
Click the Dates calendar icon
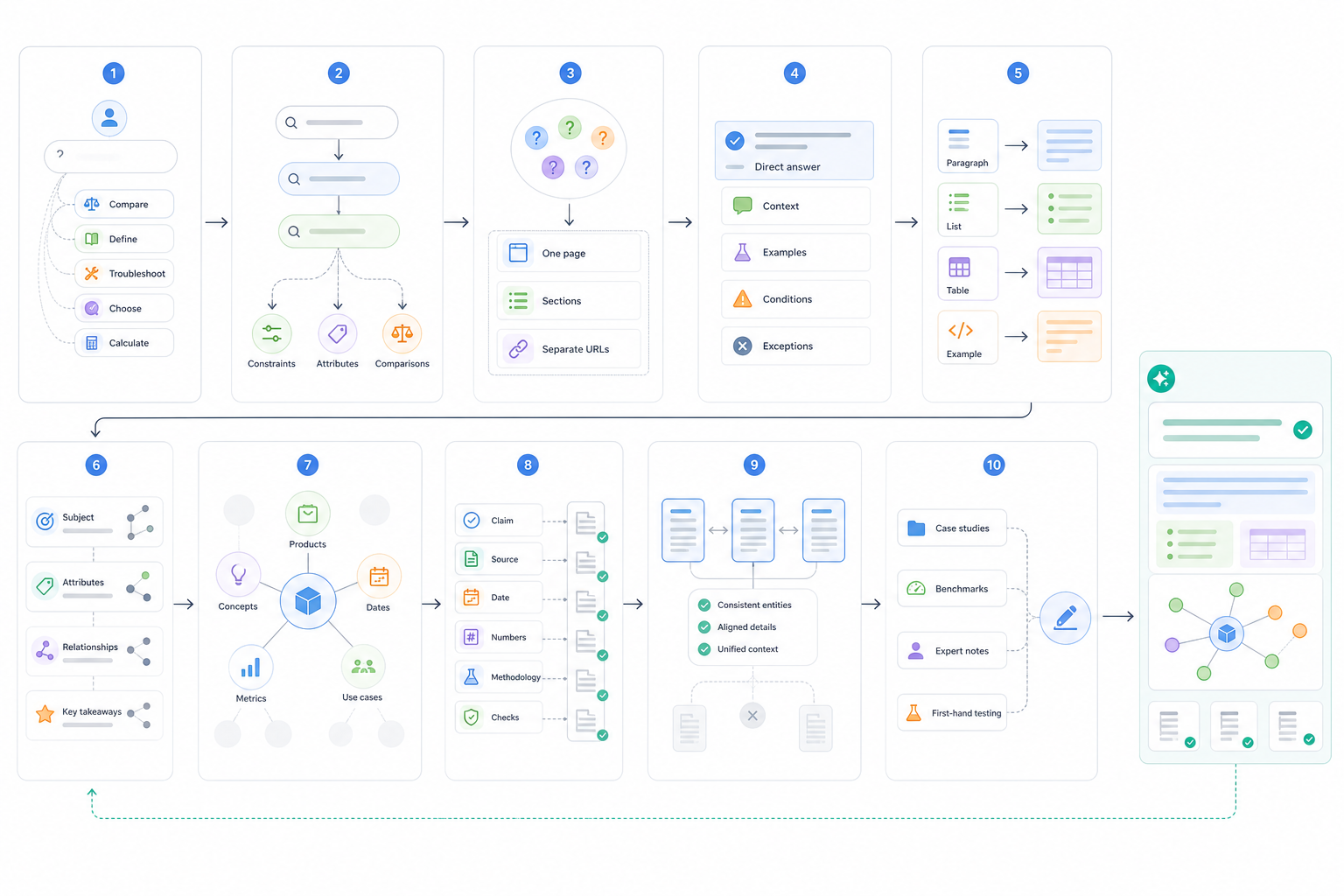coord(379,577)
